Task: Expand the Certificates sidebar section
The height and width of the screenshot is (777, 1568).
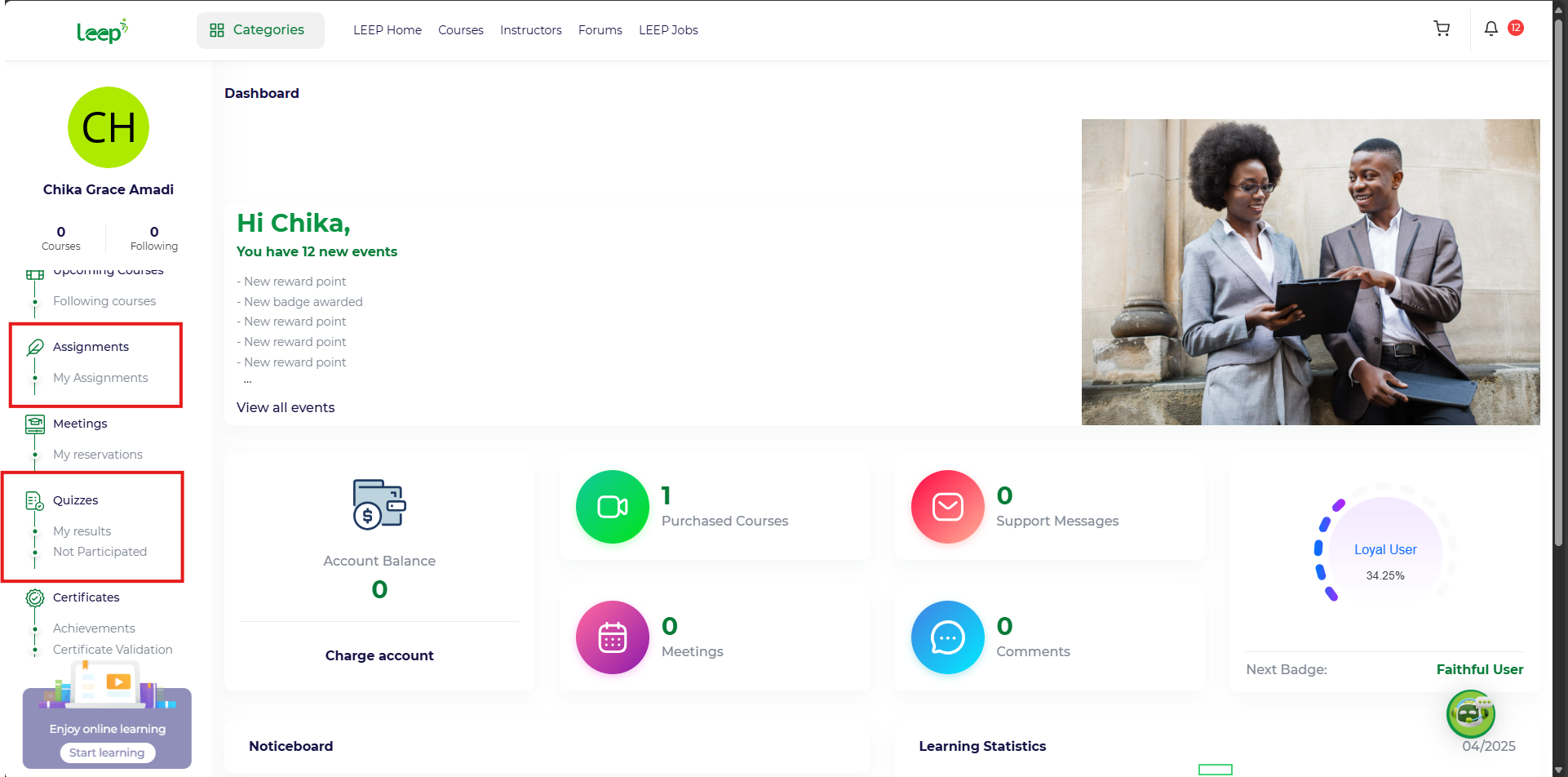Action: point(86,597)
